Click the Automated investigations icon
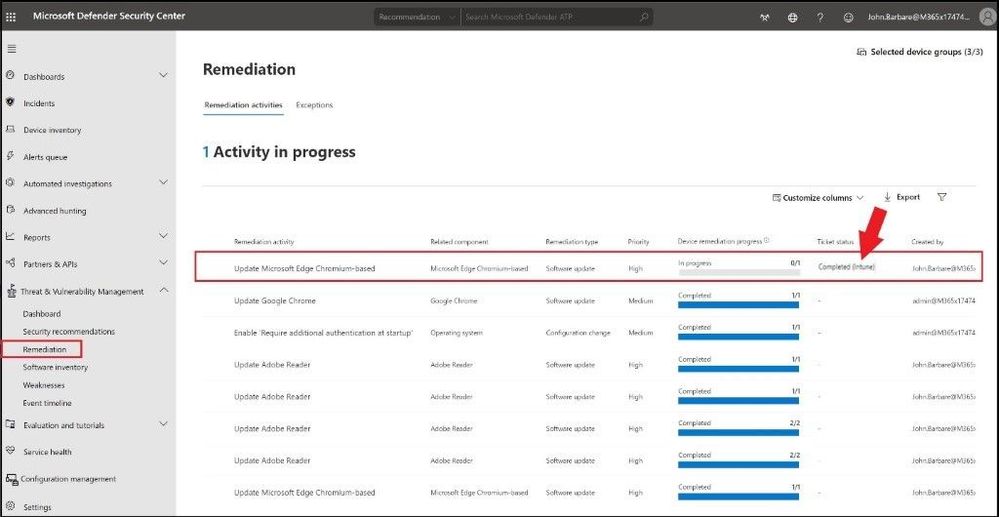The height and width of the screenshot is (517, 999). click(10, 183)
